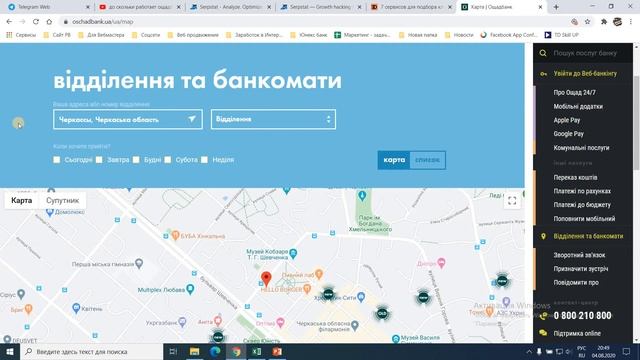Click the browser back arrow
The width and height of the screenshot is (640, 360).
click(x=9, y=22)
